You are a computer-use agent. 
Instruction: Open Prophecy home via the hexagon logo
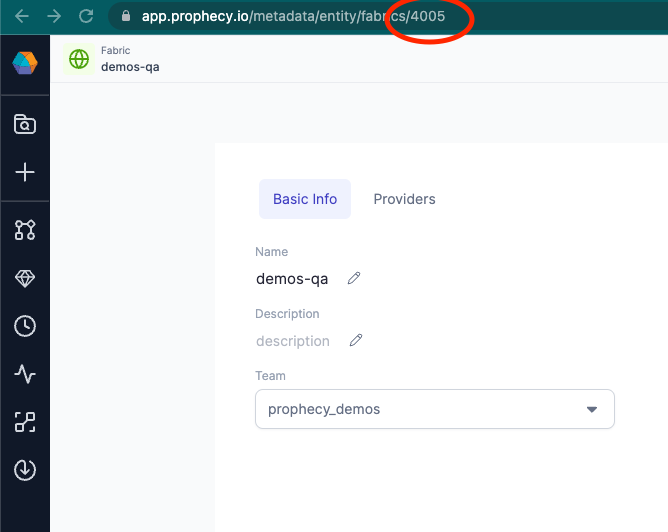(25, 63)
